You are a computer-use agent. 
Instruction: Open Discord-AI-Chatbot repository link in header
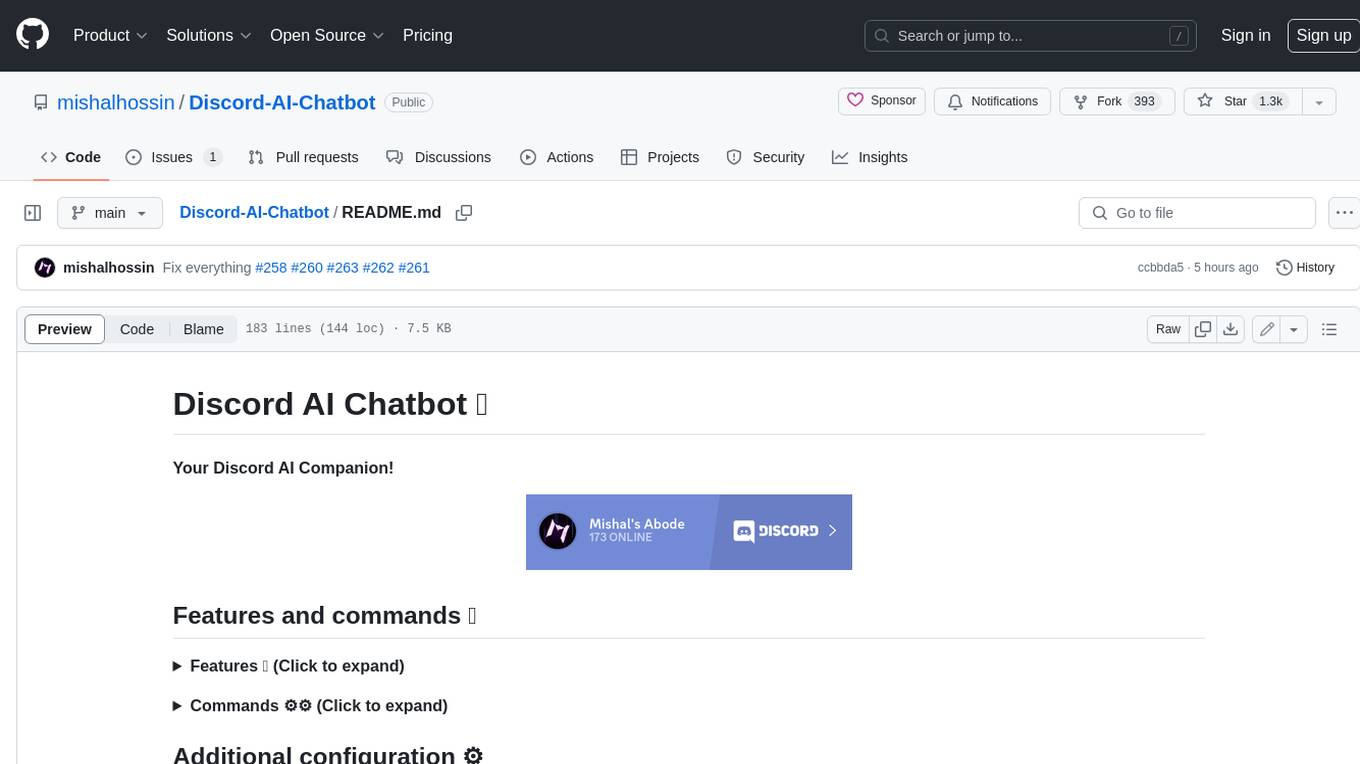(282, 102)
